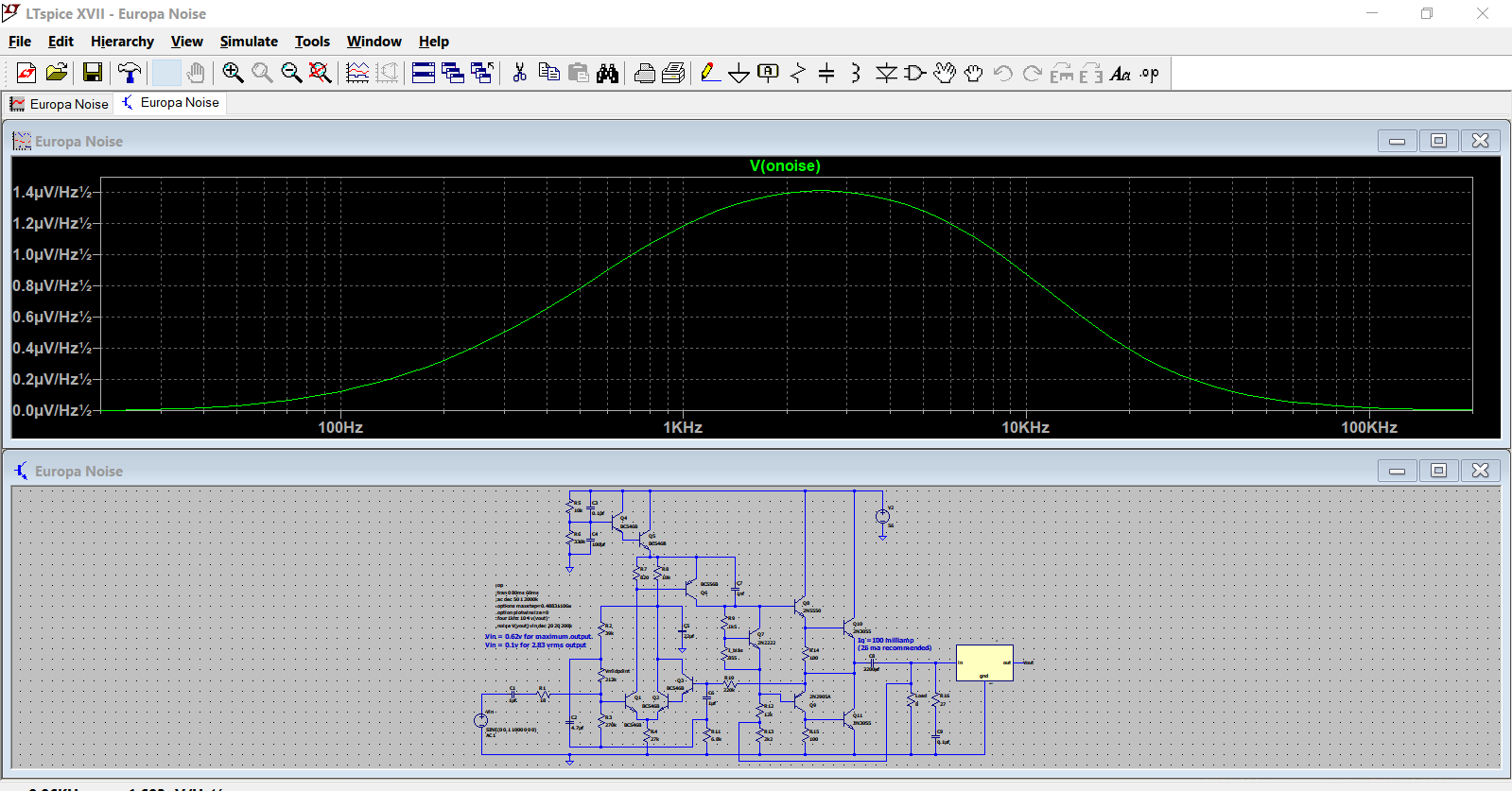
Task: Select the plain magnifier pan icon
Action: (x=262, y=73)
